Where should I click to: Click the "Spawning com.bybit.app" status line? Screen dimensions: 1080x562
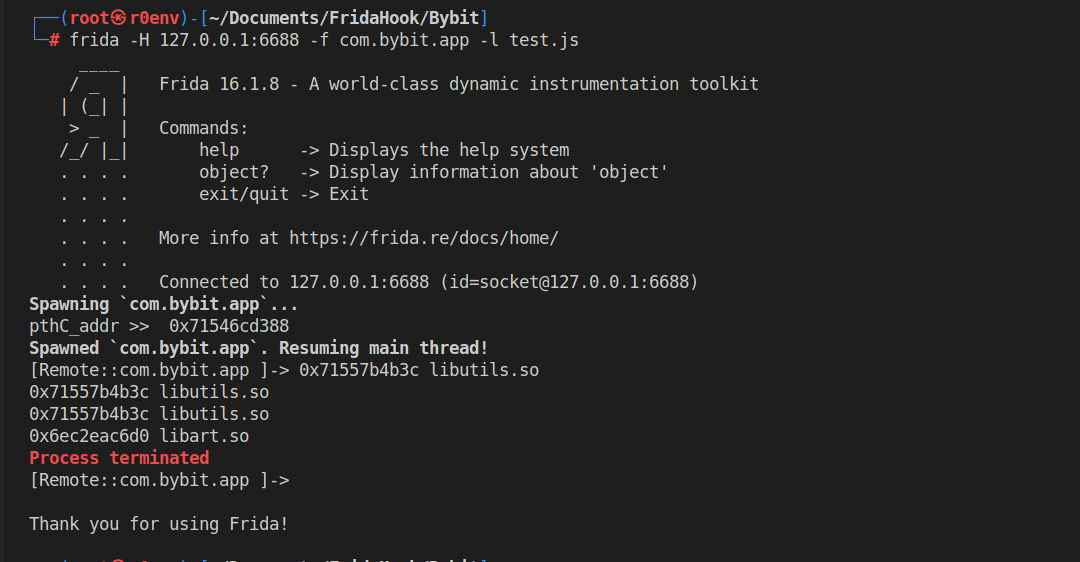point(163,304)
